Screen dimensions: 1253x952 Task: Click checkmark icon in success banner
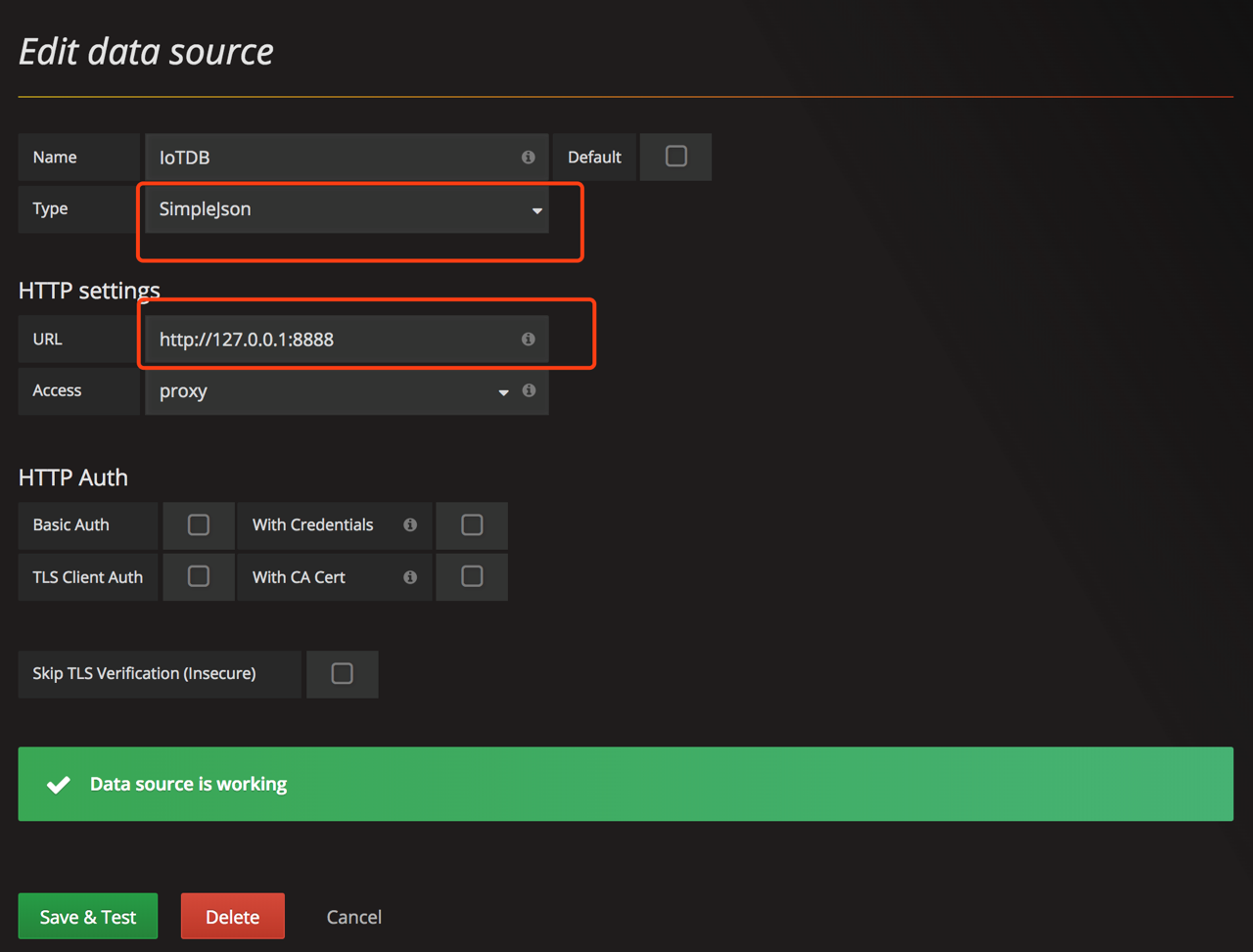(x=59, y=785)
